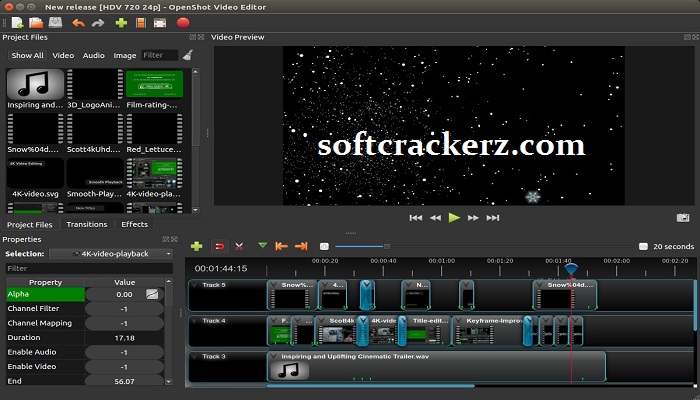This screenshot has height=400, width=700.
Task: Click the horizontal timeline scrollbar
Action: [x=371, y=386]
